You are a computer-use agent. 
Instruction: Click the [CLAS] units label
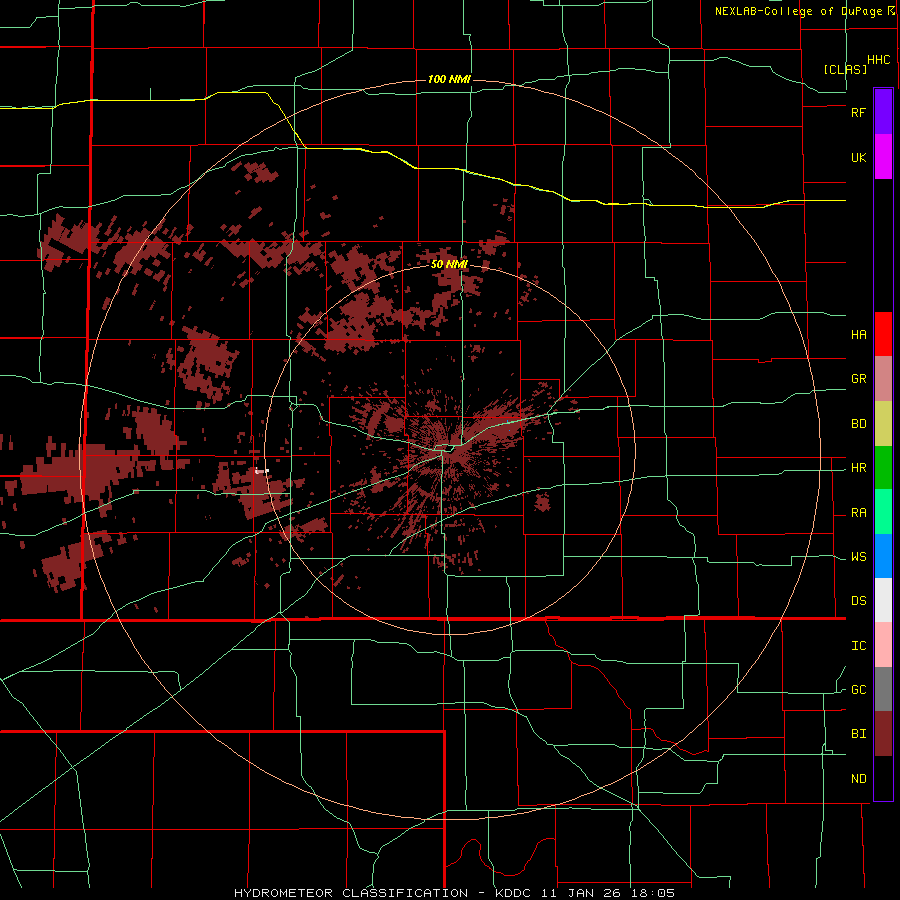[845, 69]
